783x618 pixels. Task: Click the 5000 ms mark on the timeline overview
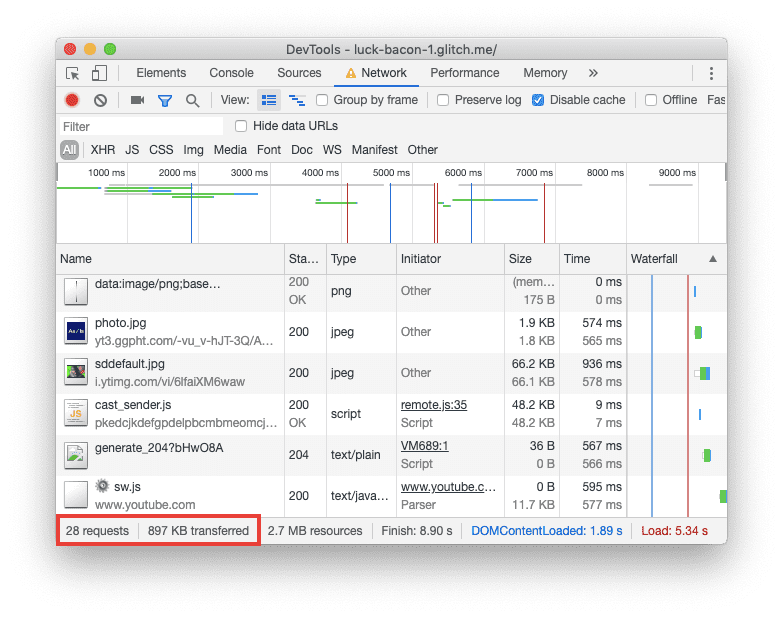(x=391, y=173)
